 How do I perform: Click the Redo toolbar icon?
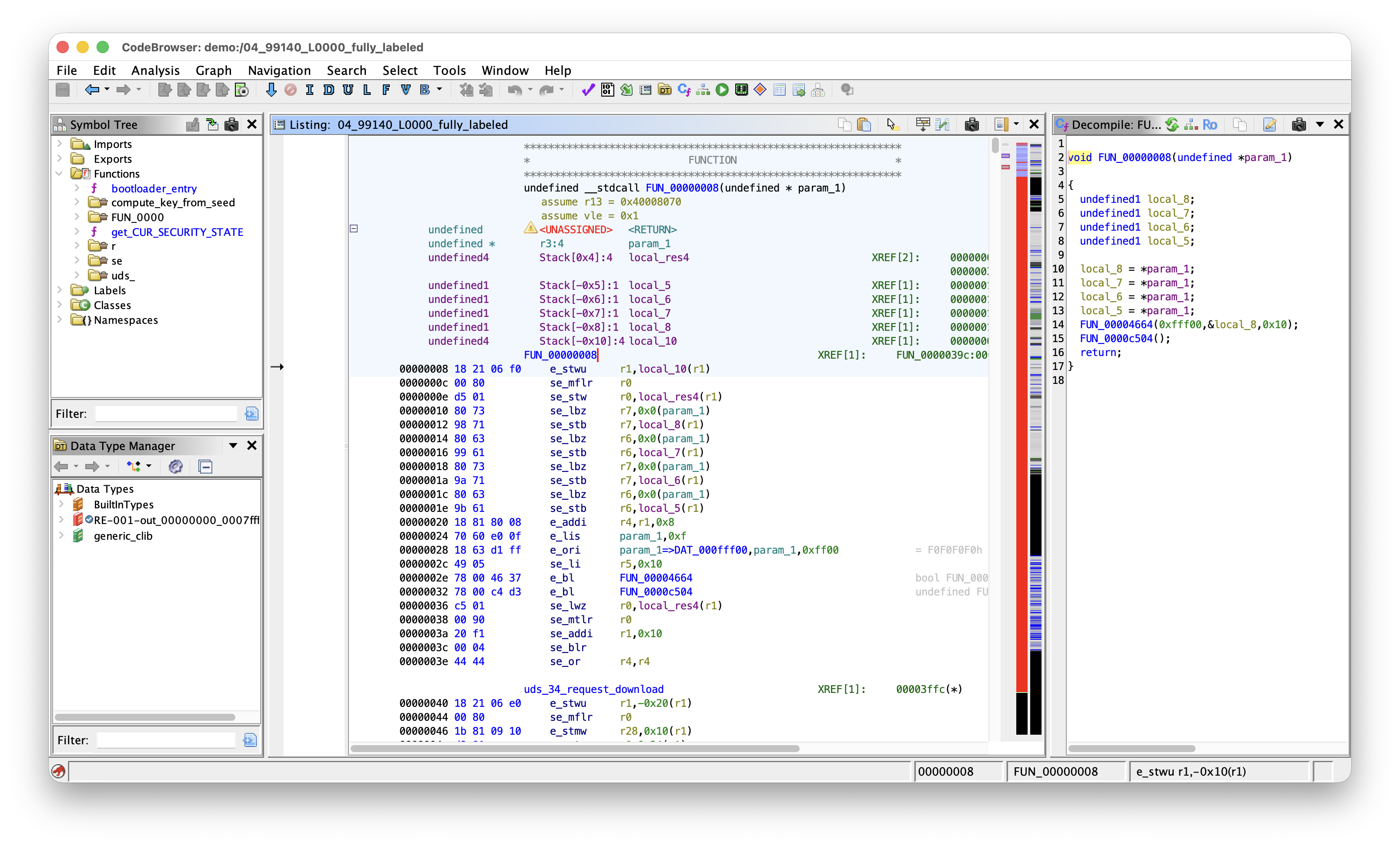546,90
